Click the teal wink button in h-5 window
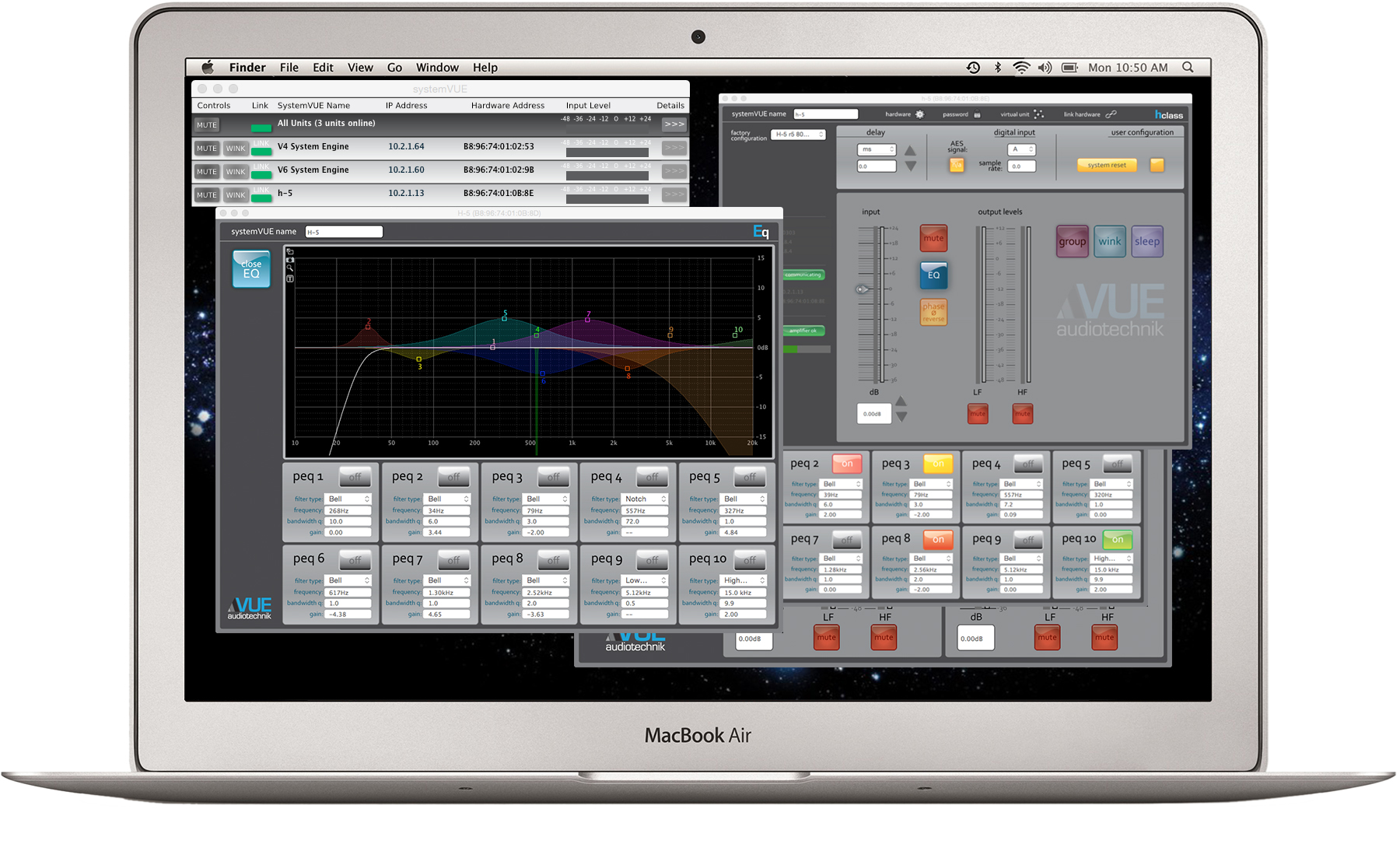The image size is (1400, 865). [x=1110, y=241]
